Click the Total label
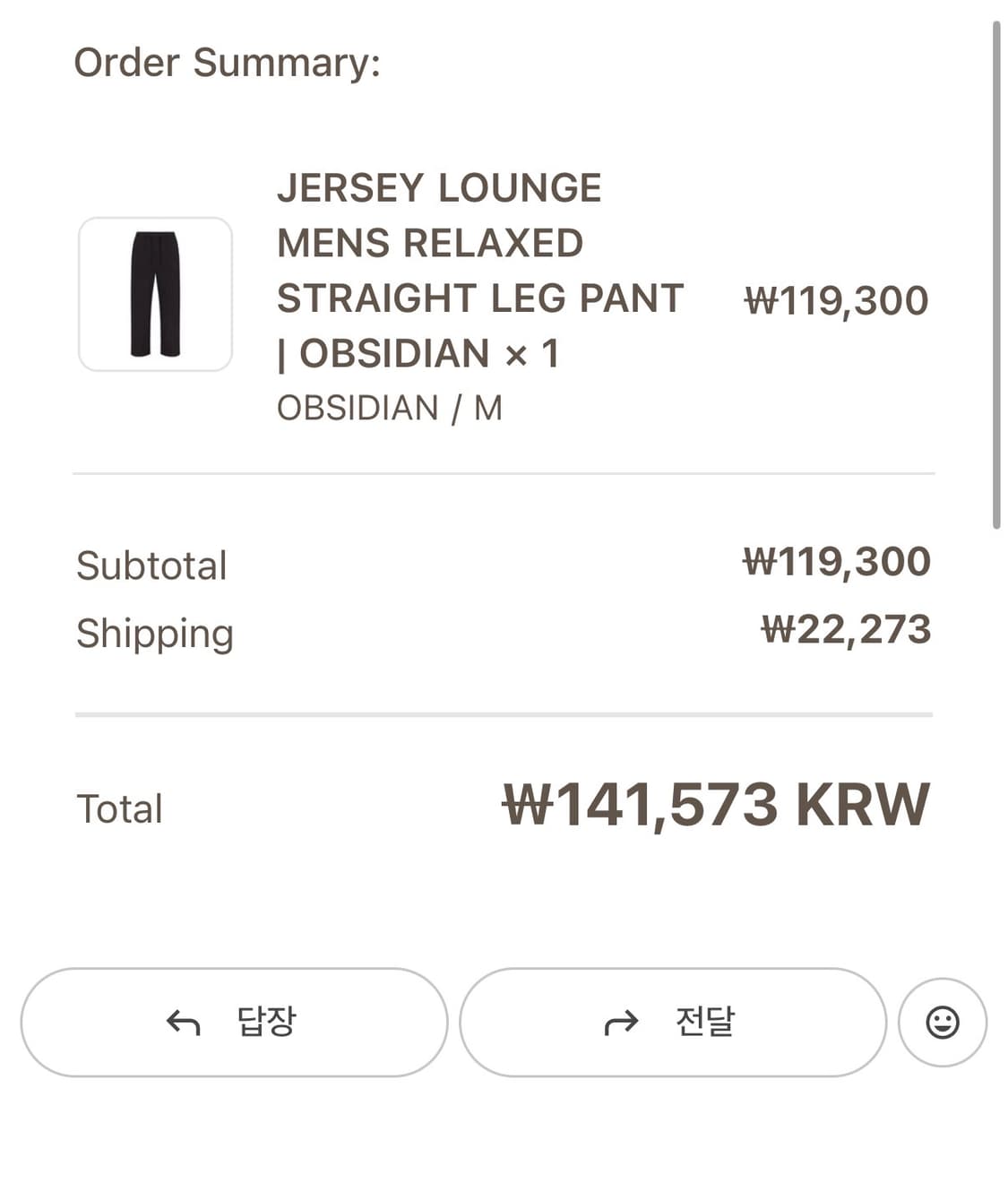This screenshot has width=1008, height=1183. click(x=119, y=808)
